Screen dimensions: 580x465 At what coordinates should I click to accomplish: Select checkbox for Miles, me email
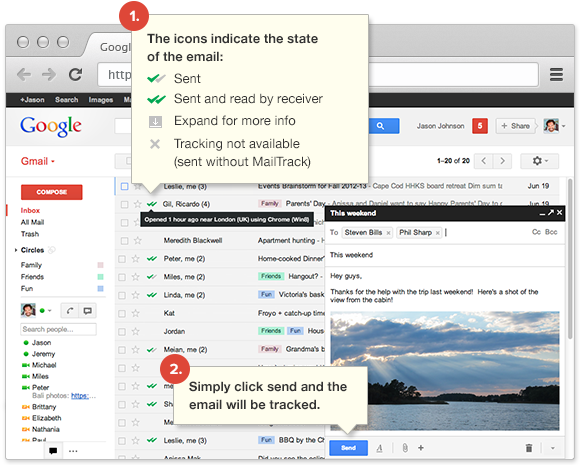[122, 277]
